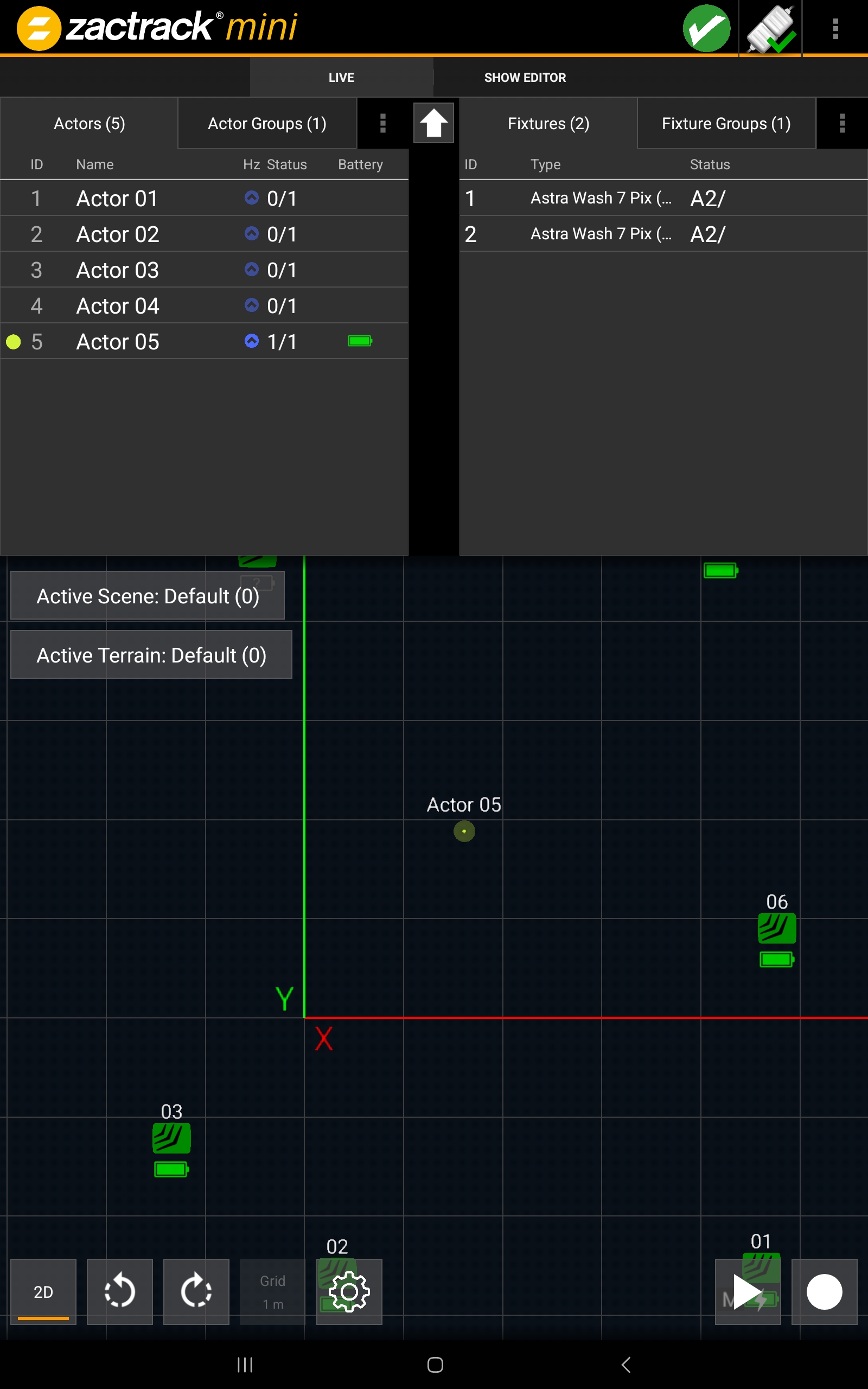Toggle the 2D view mode
868x1389 pixels.
click(x=42, y=1292)
